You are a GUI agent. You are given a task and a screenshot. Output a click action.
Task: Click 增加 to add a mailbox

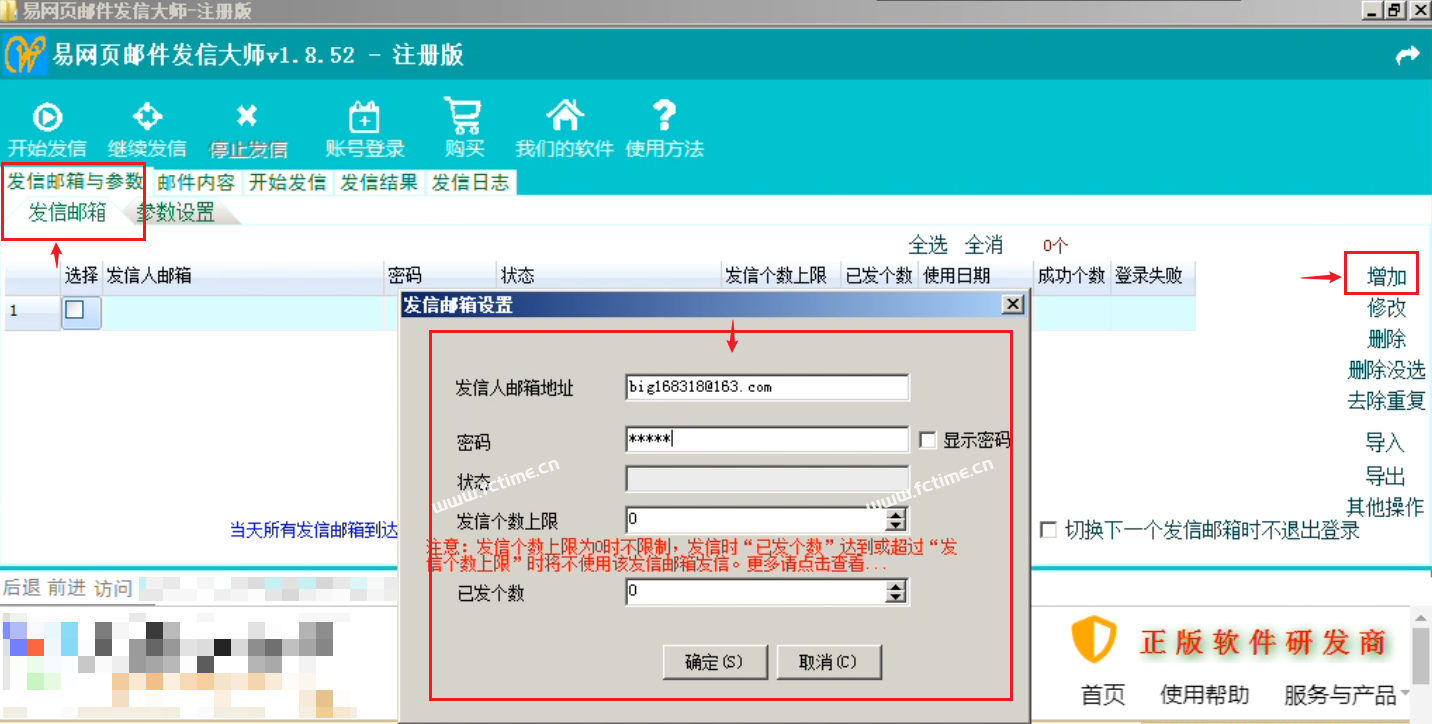pyautogui.click(x=1387, y=276)
